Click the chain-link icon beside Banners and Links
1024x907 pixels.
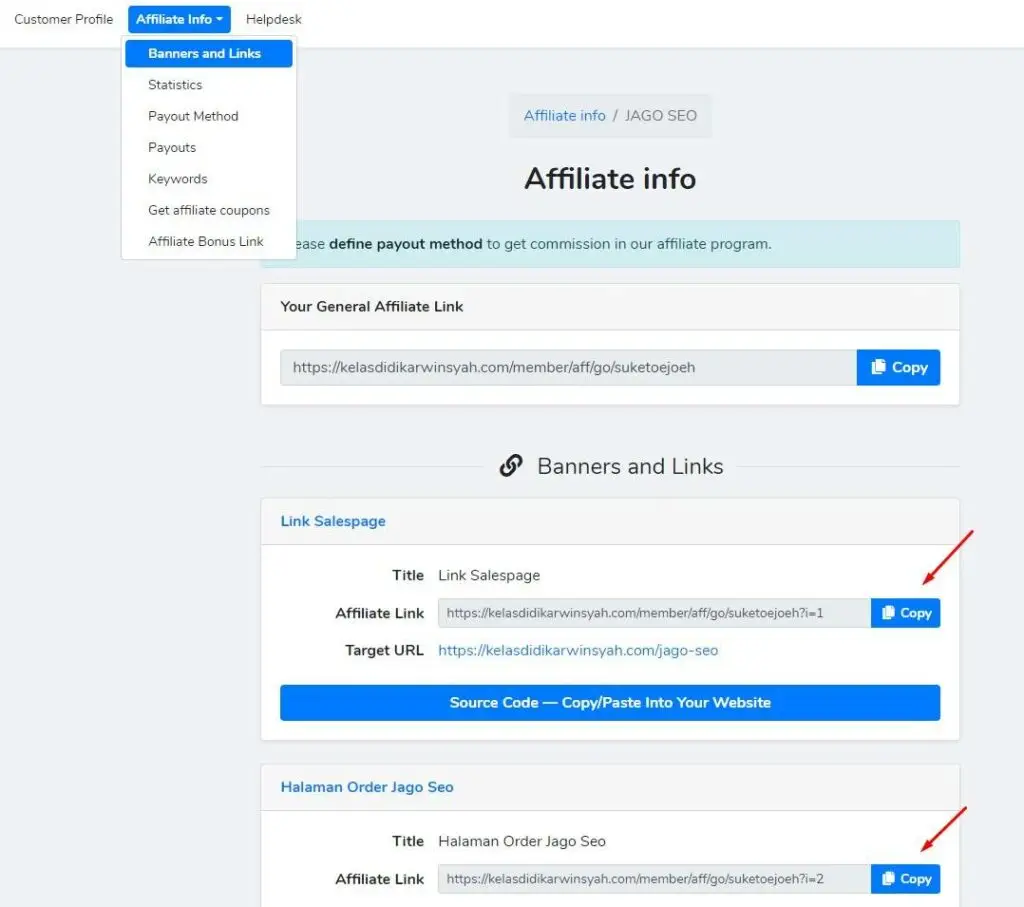point(511,466)
